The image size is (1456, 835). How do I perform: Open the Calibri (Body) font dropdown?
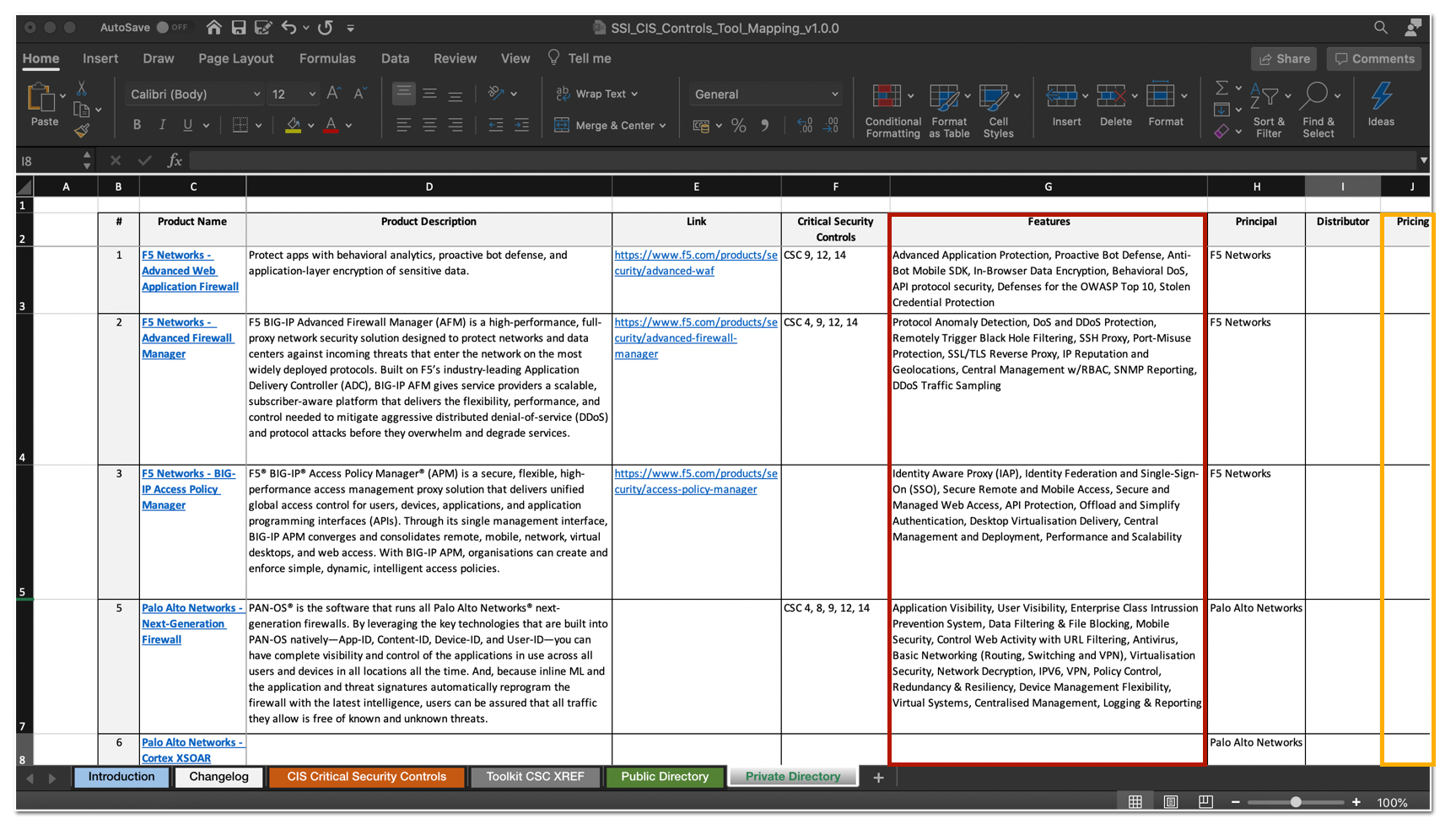click(196, 94)
